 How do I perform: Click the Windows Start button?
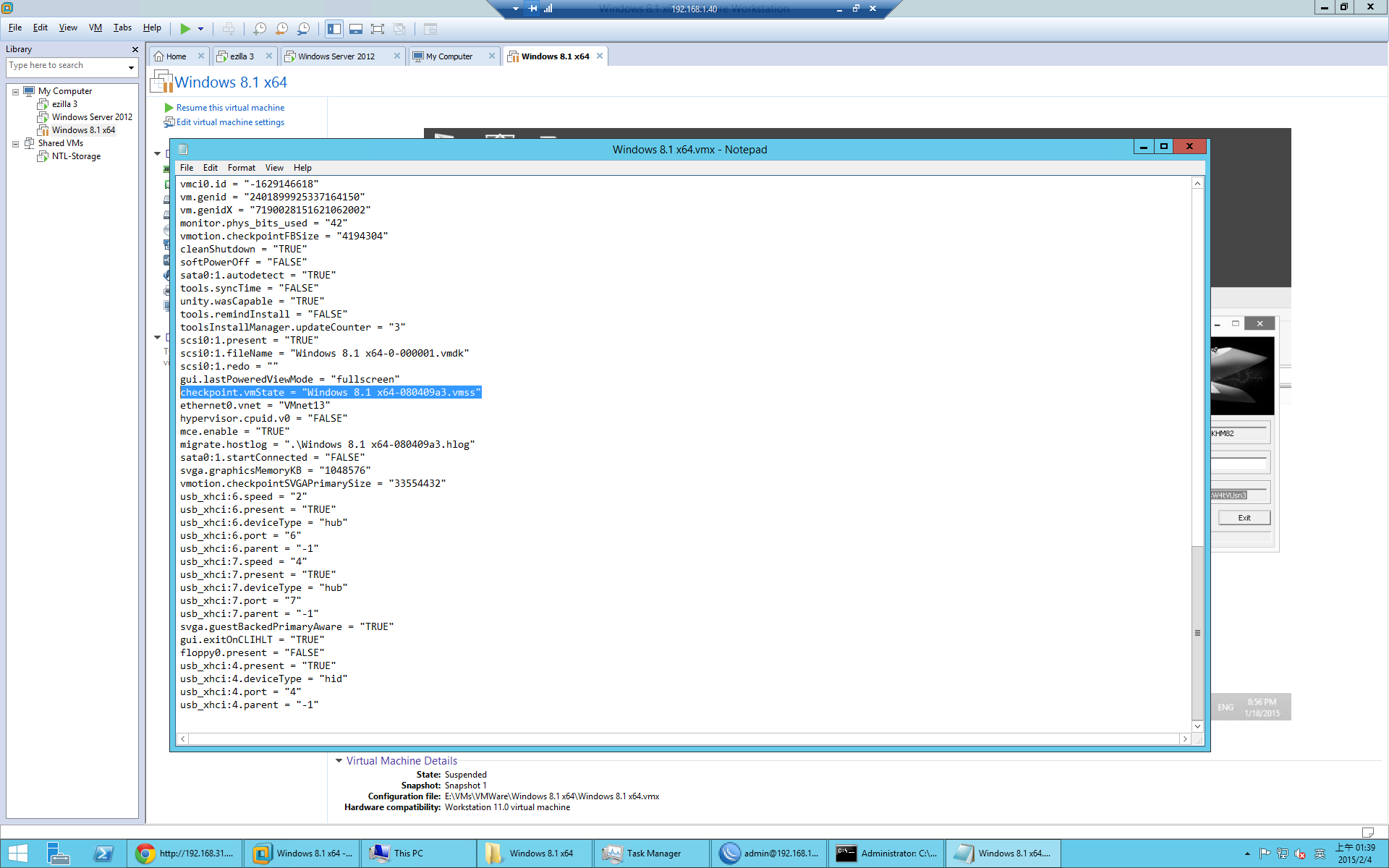[x=18, y=854]
